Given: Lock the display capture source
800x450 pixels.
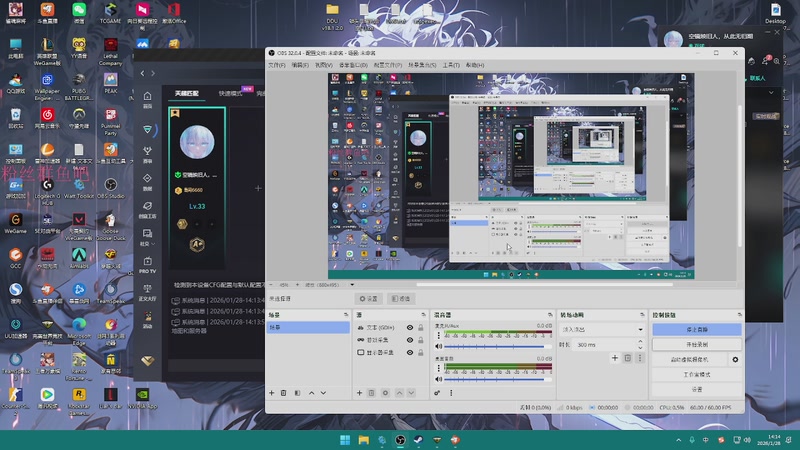Looking at the screenshot, I should click(x=421, y=353).
